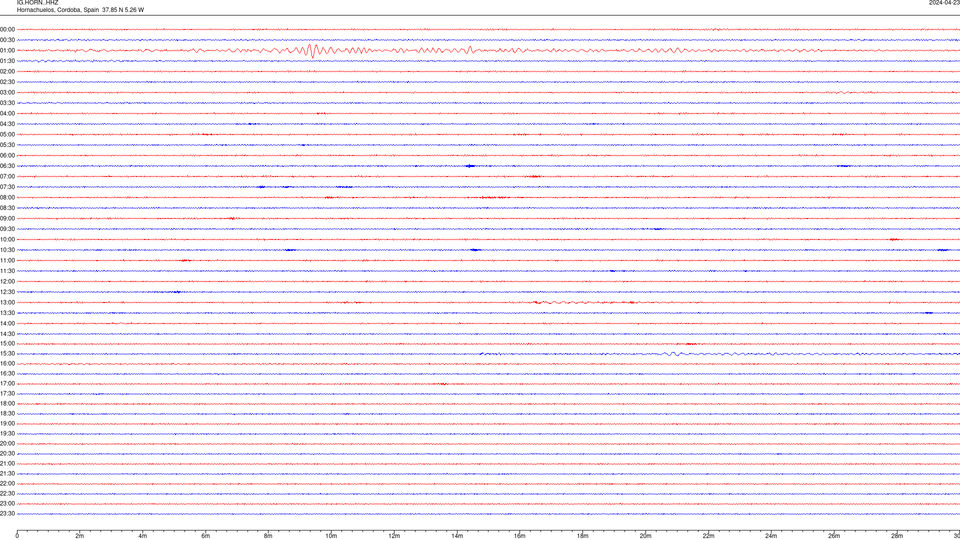Screen dimensions: 960x540
Task: Select the 10:00 trace time label
Action: click(7, 239)
